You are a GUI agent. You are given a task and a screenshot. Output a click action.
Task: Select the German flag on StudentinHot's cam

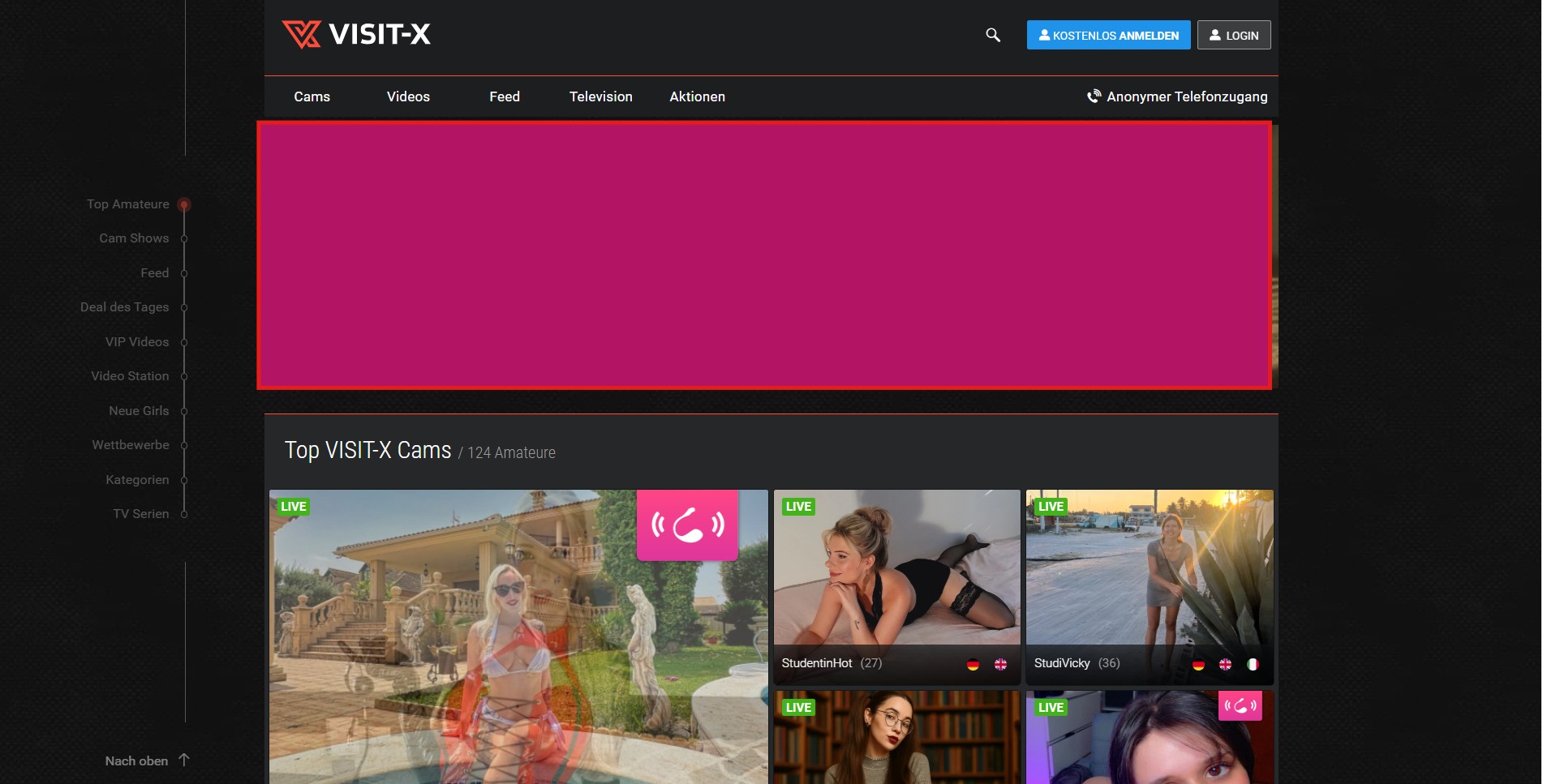973,663
